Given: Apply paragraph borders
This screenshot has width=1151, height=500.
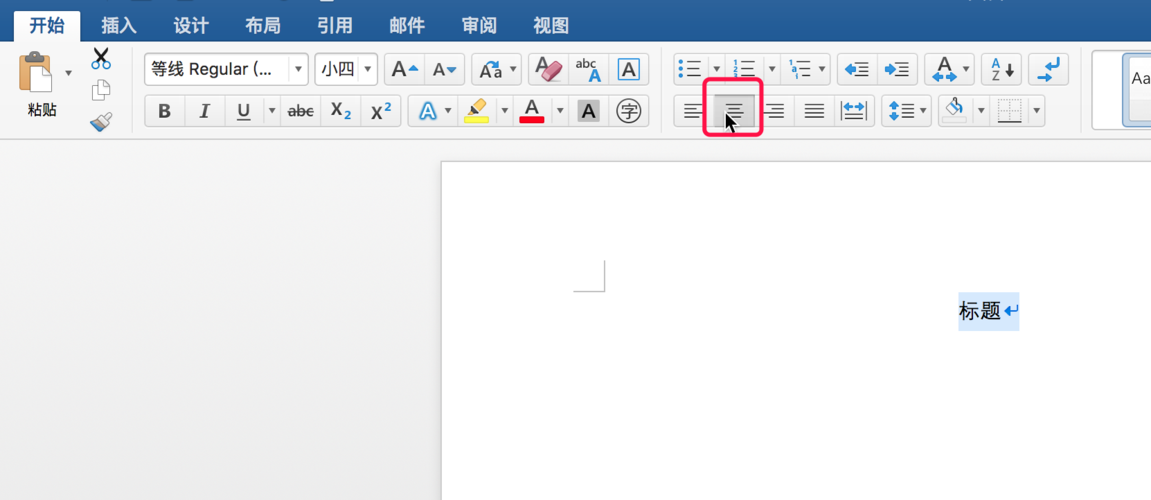Looking at the screenshot, I should (1009, 112).
